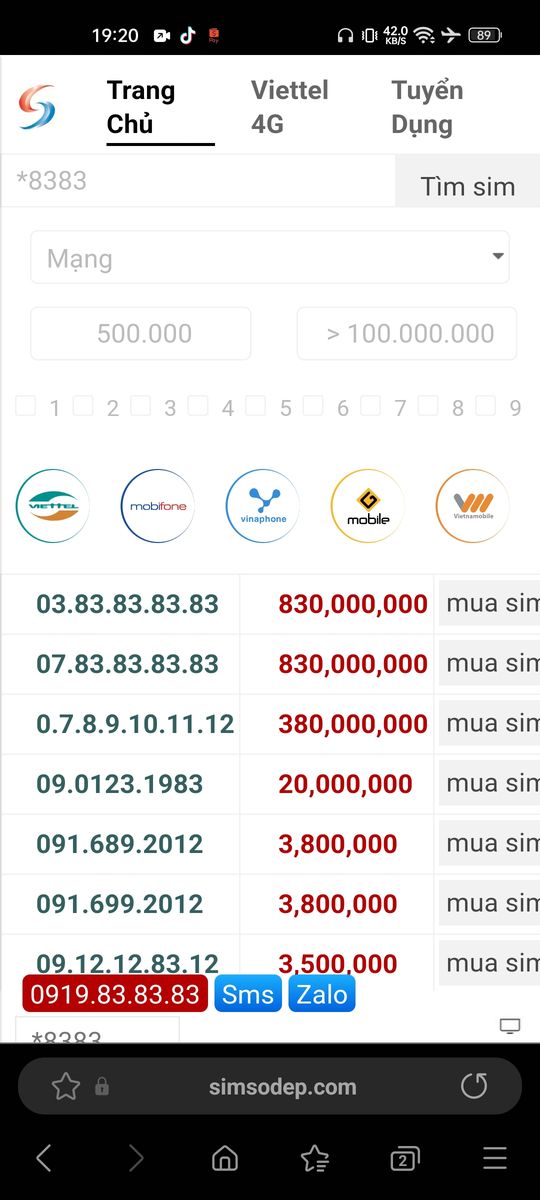Check the digit 7 checkbox

[x=370, y=405]
